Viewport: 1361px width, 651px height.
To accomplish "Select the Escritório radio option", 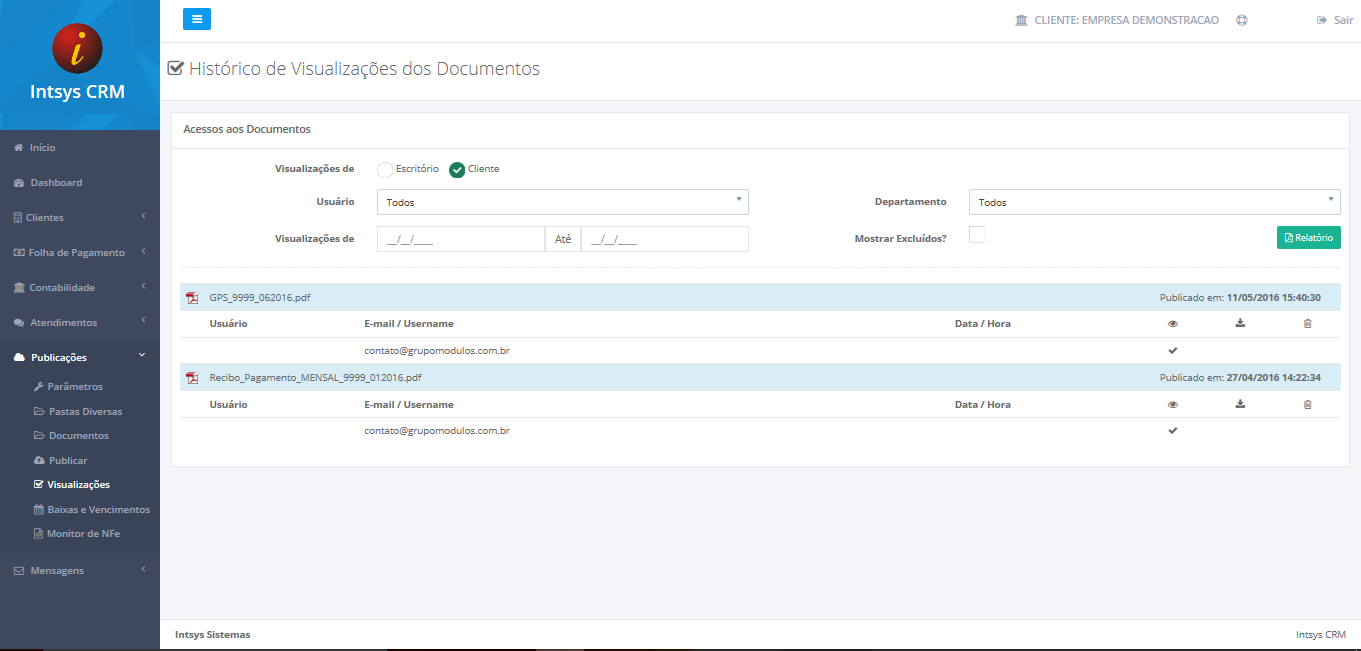I will (x=385, y=170).
